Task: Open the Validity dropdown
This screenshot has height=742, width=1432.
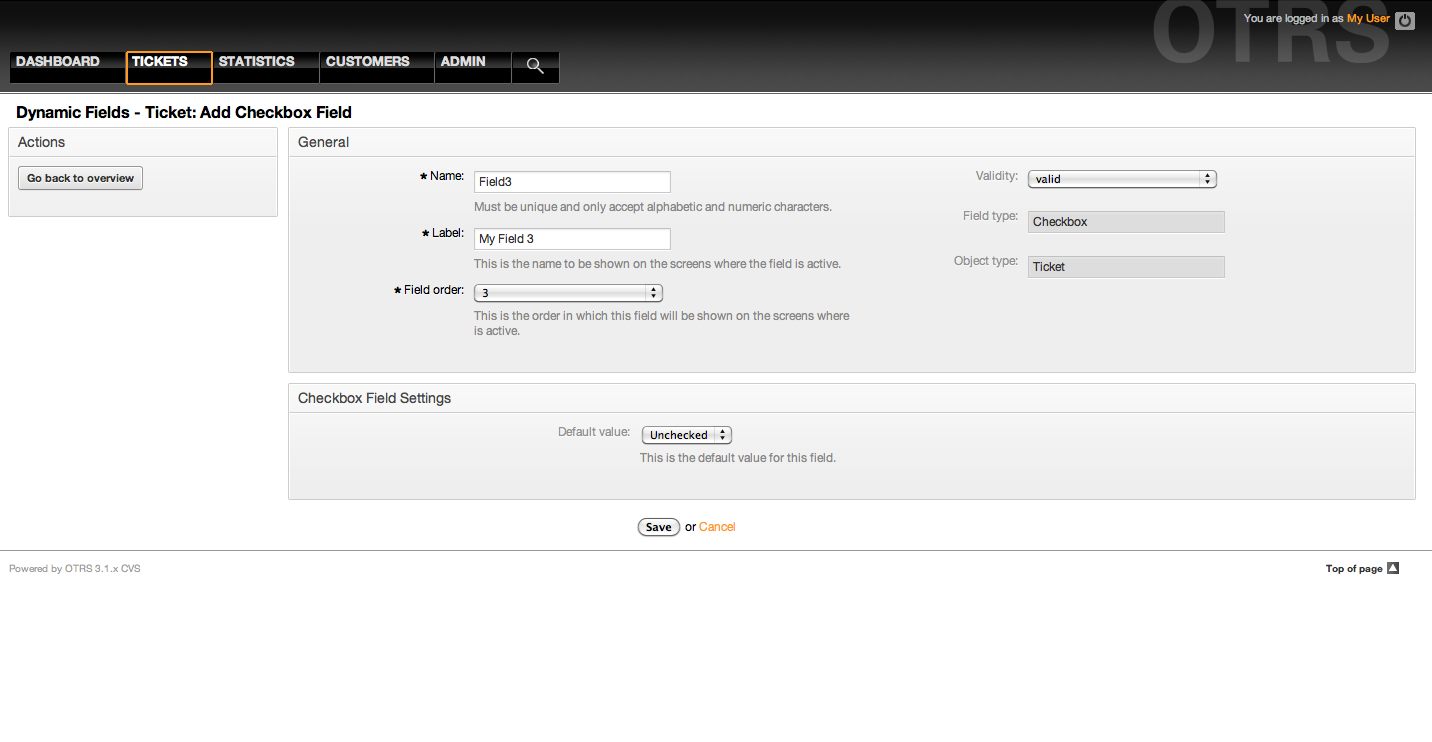Action: [x=1121, y=179]
